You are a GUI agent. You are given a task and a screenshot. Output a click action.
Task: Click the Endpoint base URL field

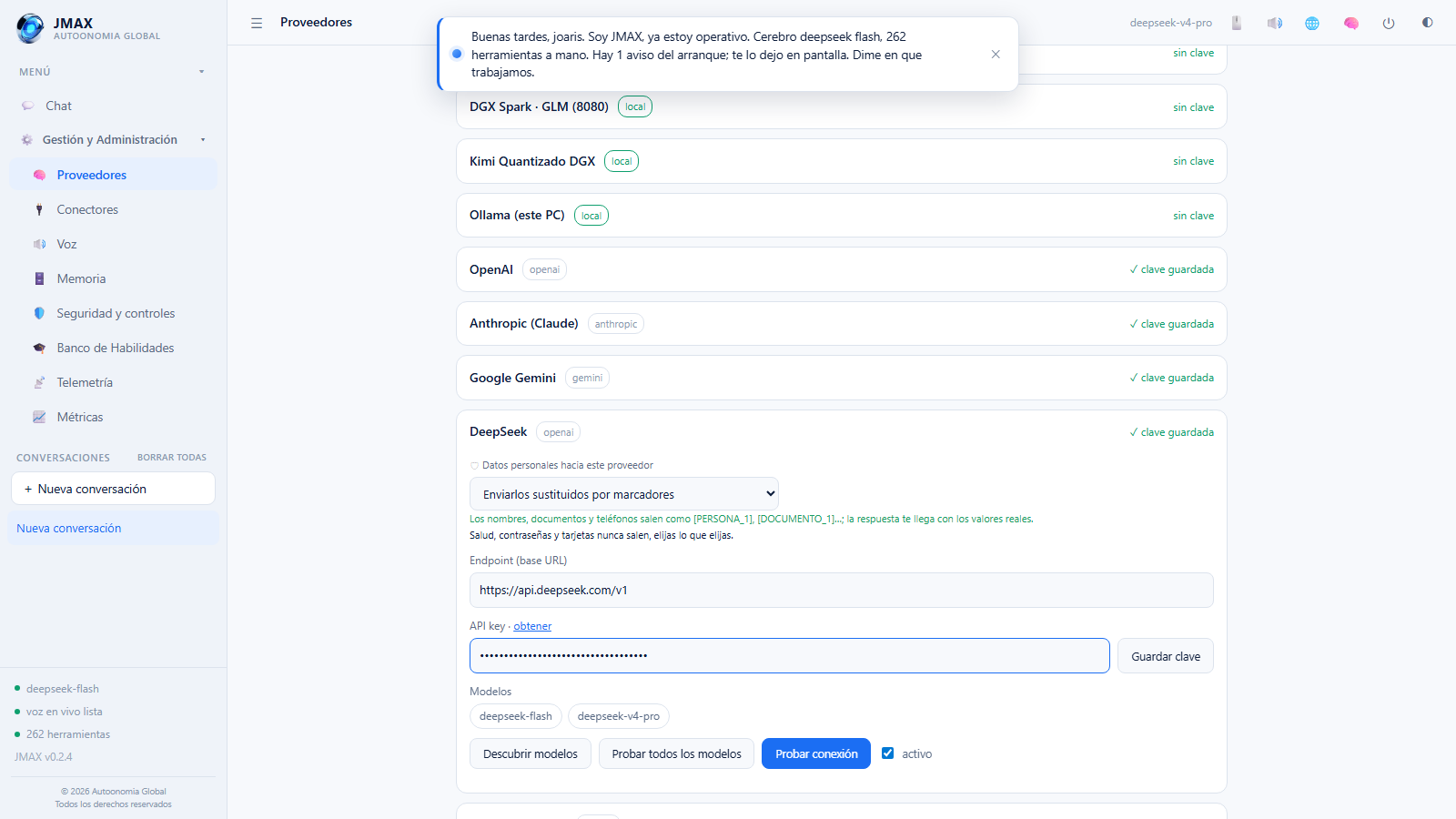click(x=842, y=590)
